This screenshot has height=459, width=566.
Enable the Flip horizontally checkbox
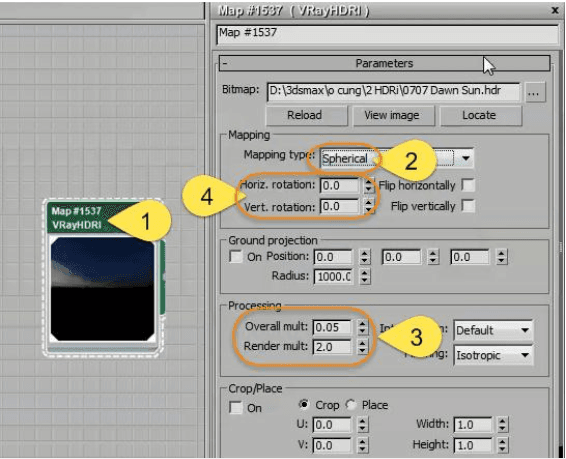tap(468, 185)
